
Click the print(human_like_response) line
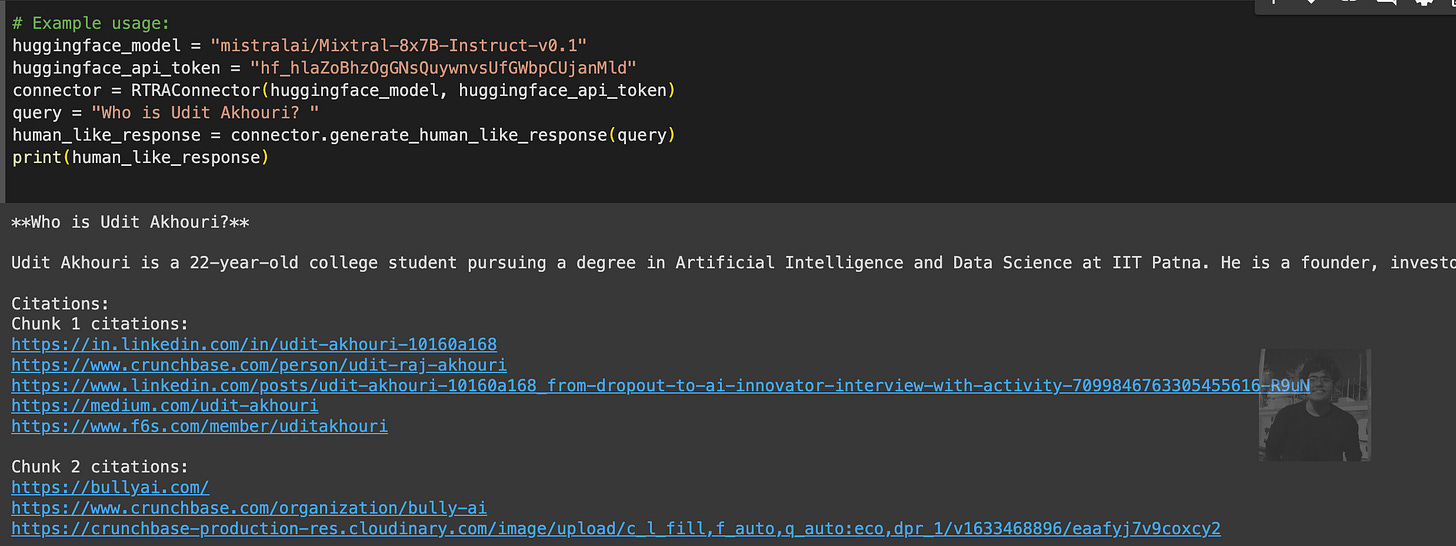(x=140, y=158)
